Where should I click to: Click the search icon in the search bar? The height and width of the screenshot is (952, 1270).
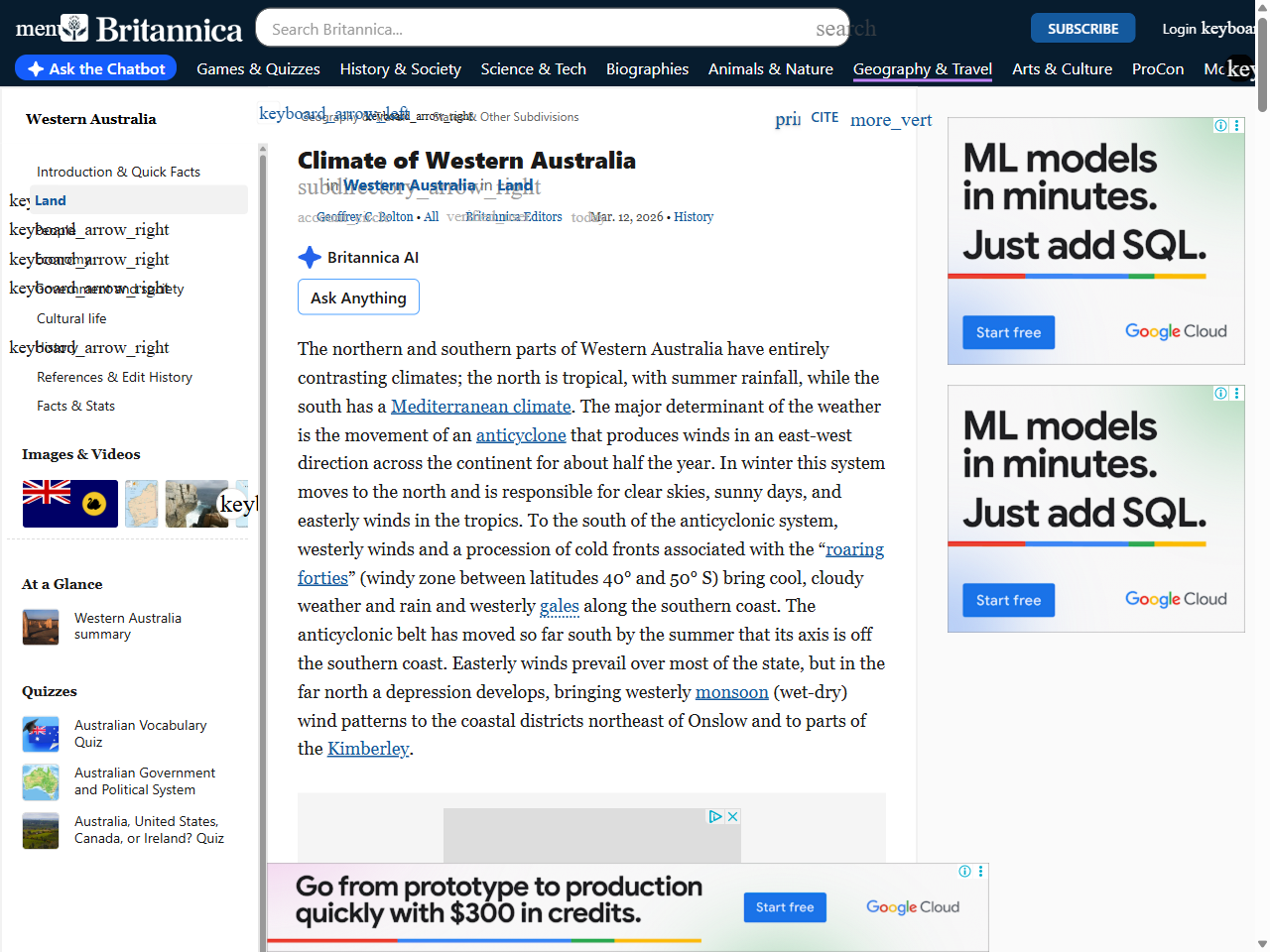[x=845, y=29]
